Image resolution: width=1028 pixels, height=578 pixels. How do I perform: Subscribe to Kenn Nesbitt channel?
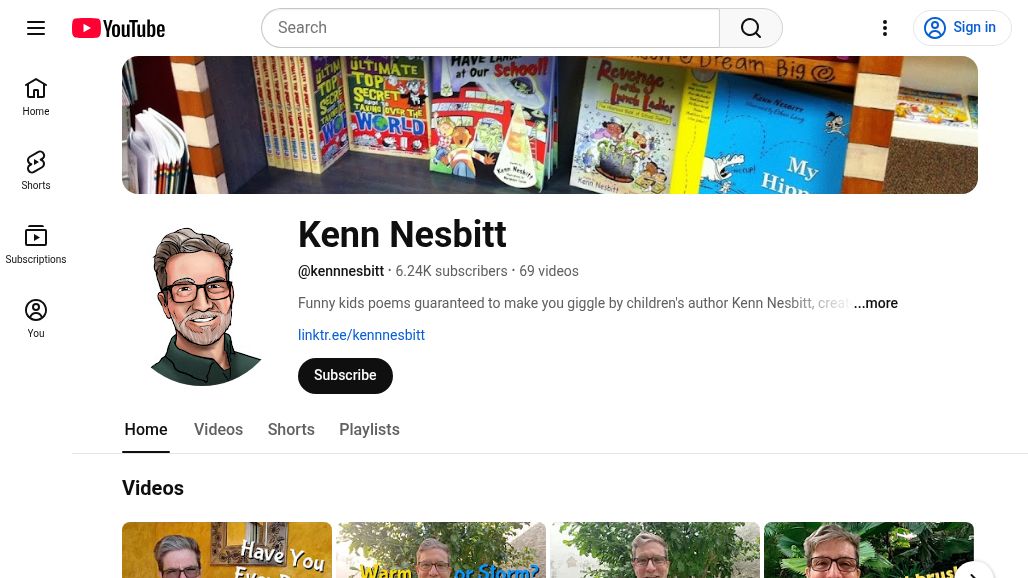(345, 376)
